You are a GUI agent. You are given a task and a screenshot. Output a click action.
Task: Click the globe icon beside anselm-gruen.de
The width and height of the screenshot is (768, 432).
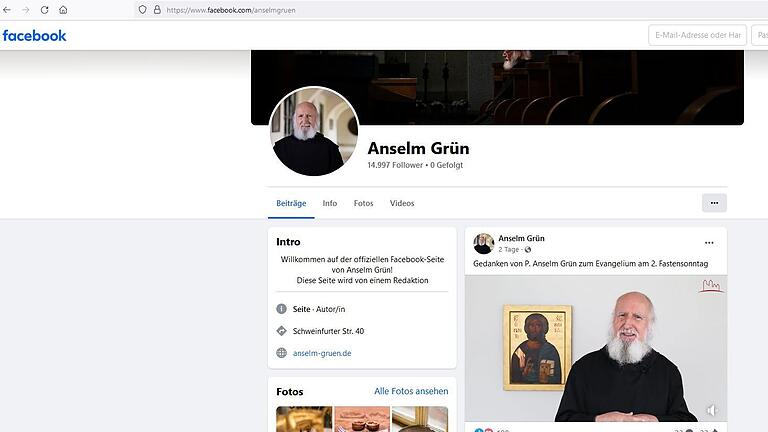click(x=281, y=353)
